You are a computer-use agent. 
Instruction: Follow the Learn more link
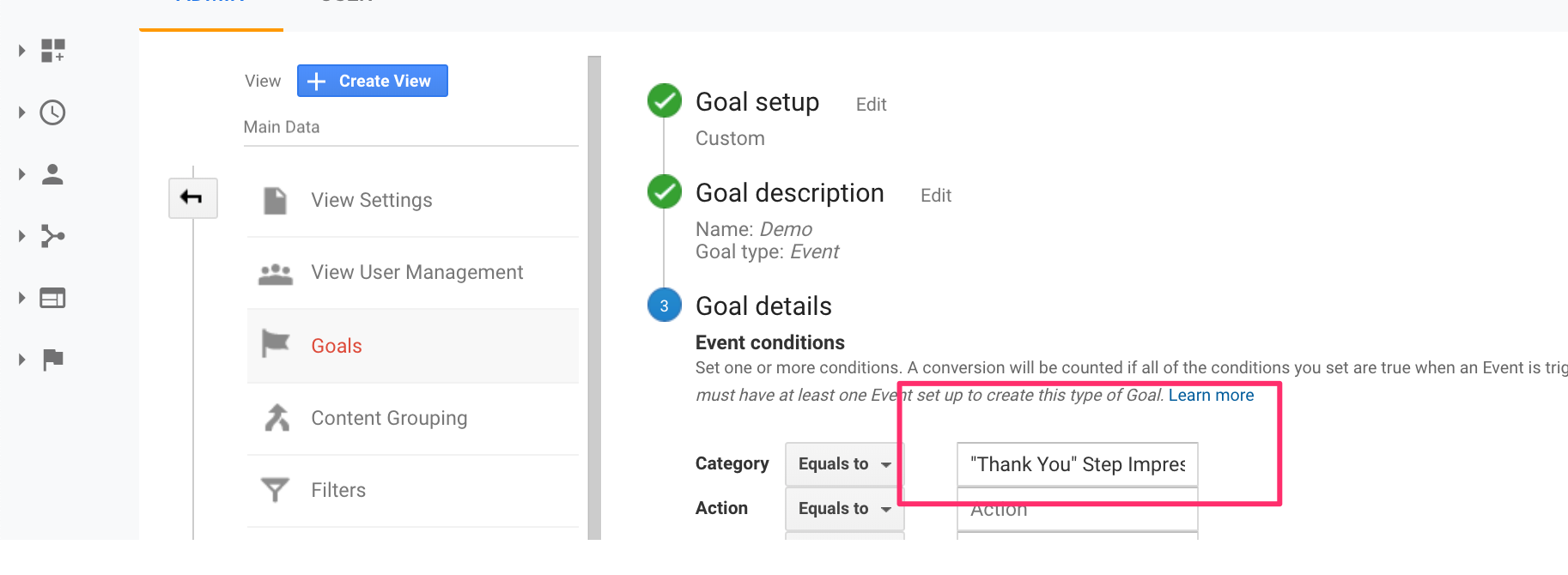tap(1211, 395)
